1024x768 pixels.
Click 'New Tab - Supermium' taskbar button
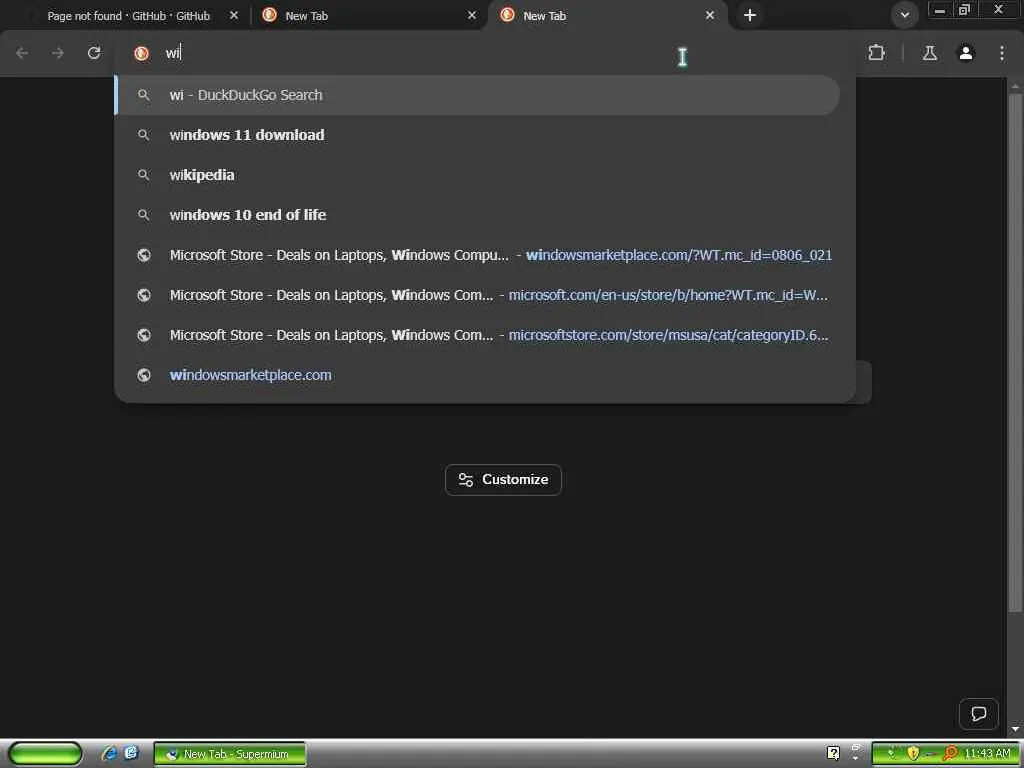(x=230, y=754)
